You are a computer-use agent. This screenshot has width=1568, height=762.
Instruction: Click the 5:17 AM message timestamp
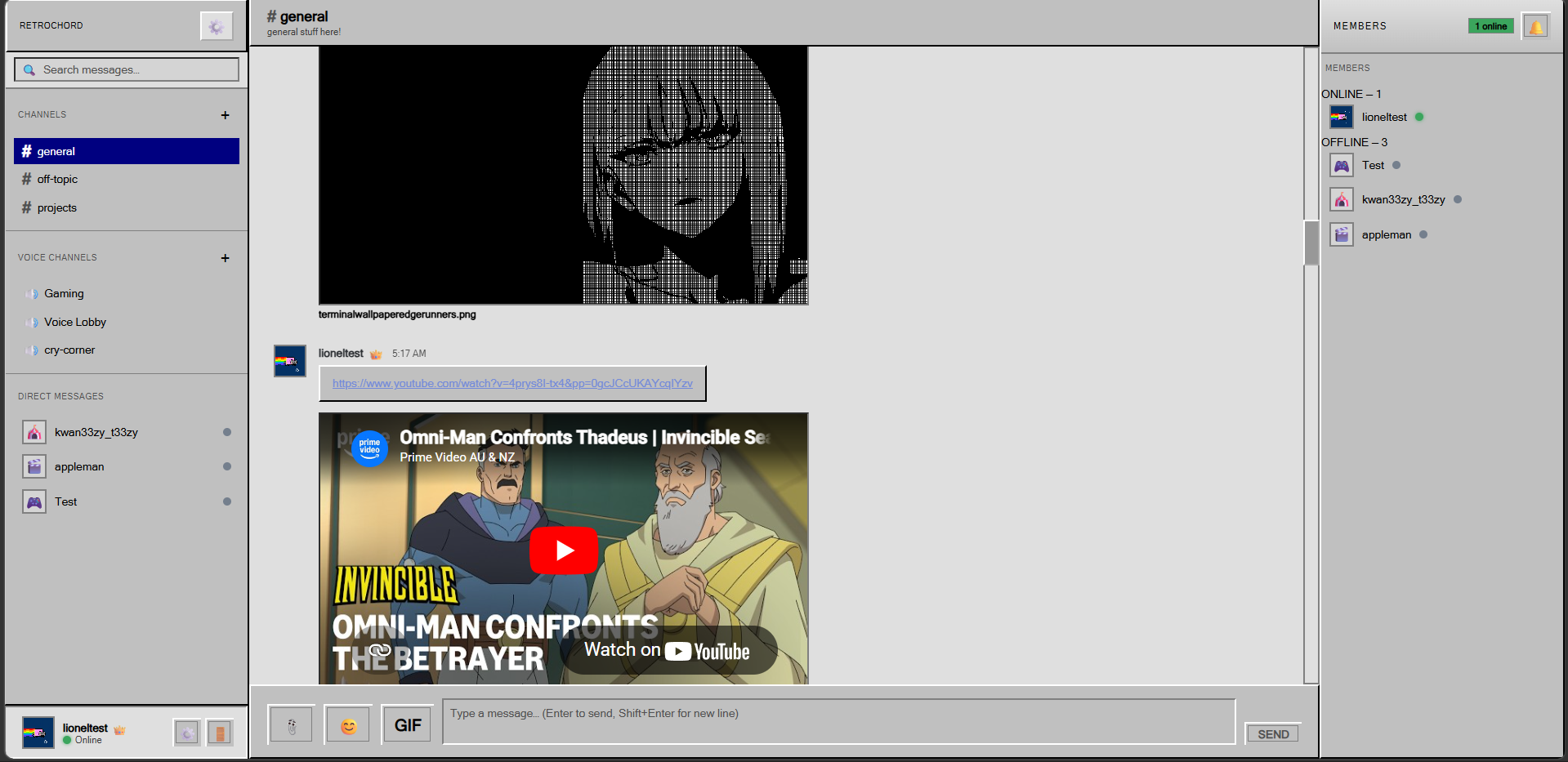(409, 354)
